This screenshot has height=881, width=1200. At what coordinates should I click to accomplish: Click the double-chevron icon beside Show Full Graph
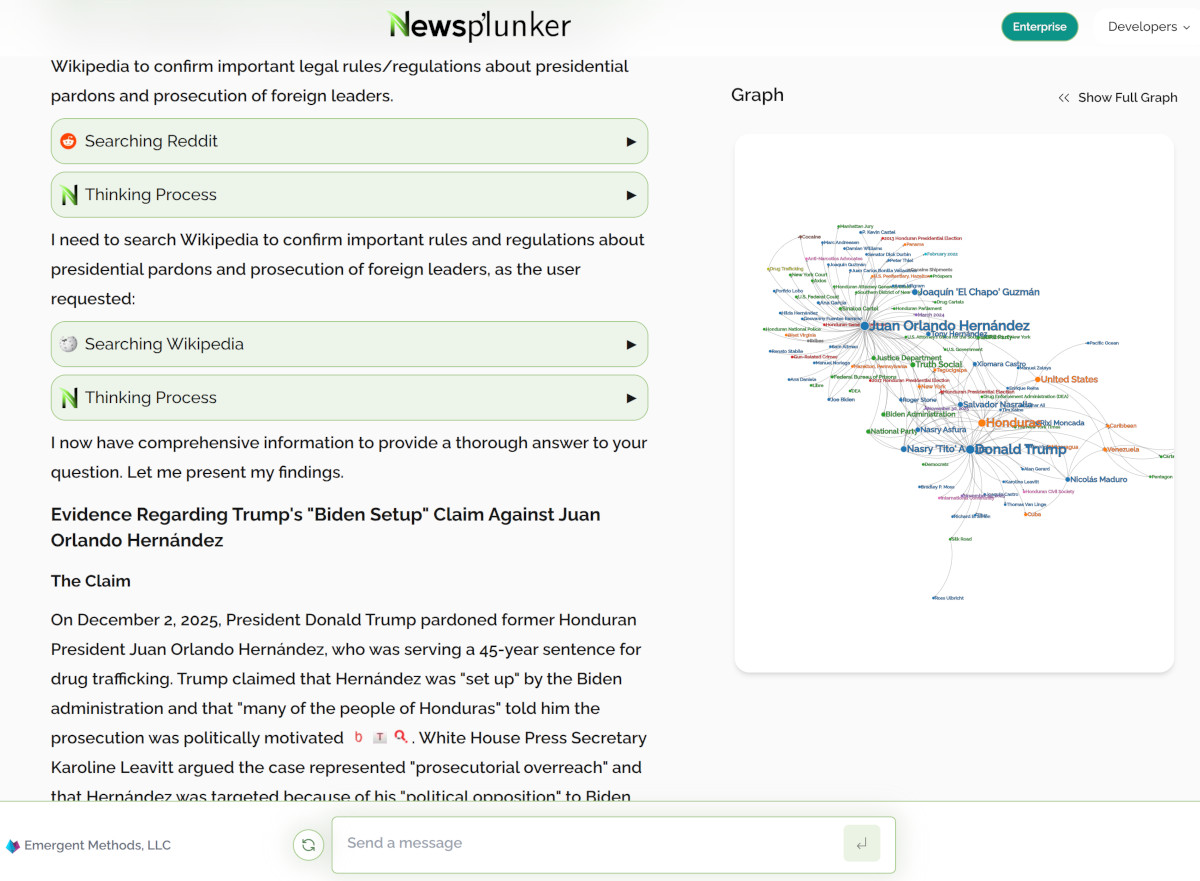click(1064, 97)
